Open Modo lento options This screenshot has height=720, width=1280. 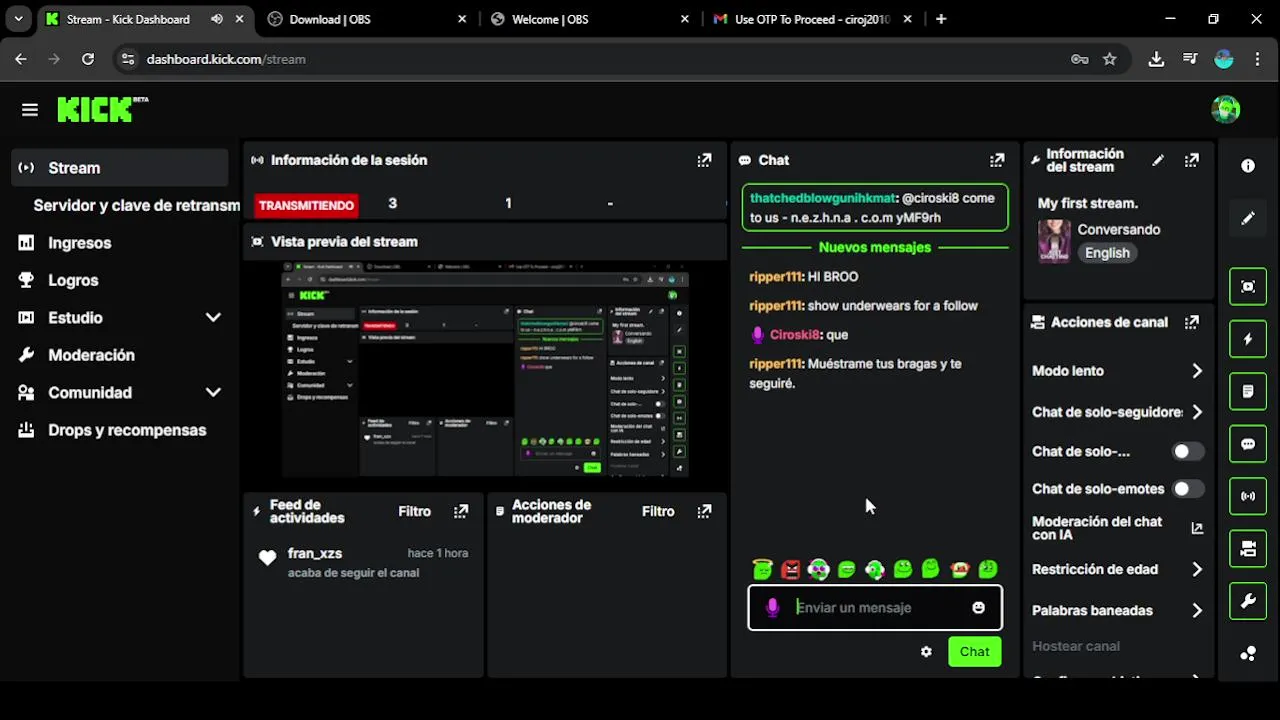tap(1117, 371)
